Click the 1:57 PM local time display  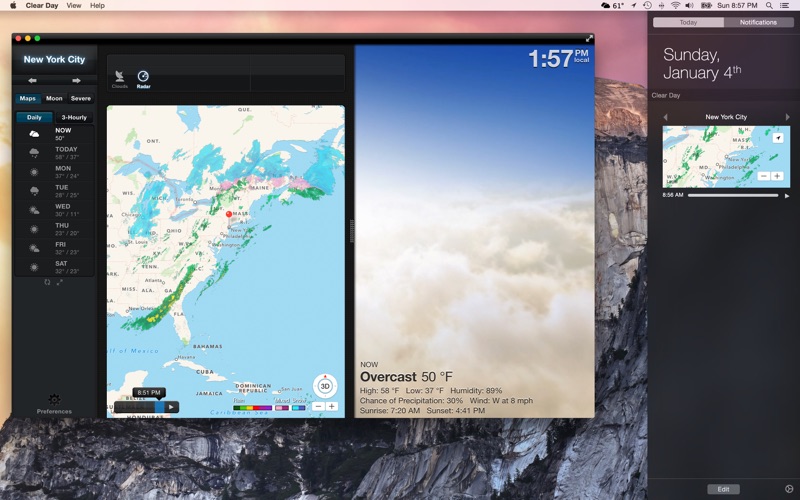point(559,59)
